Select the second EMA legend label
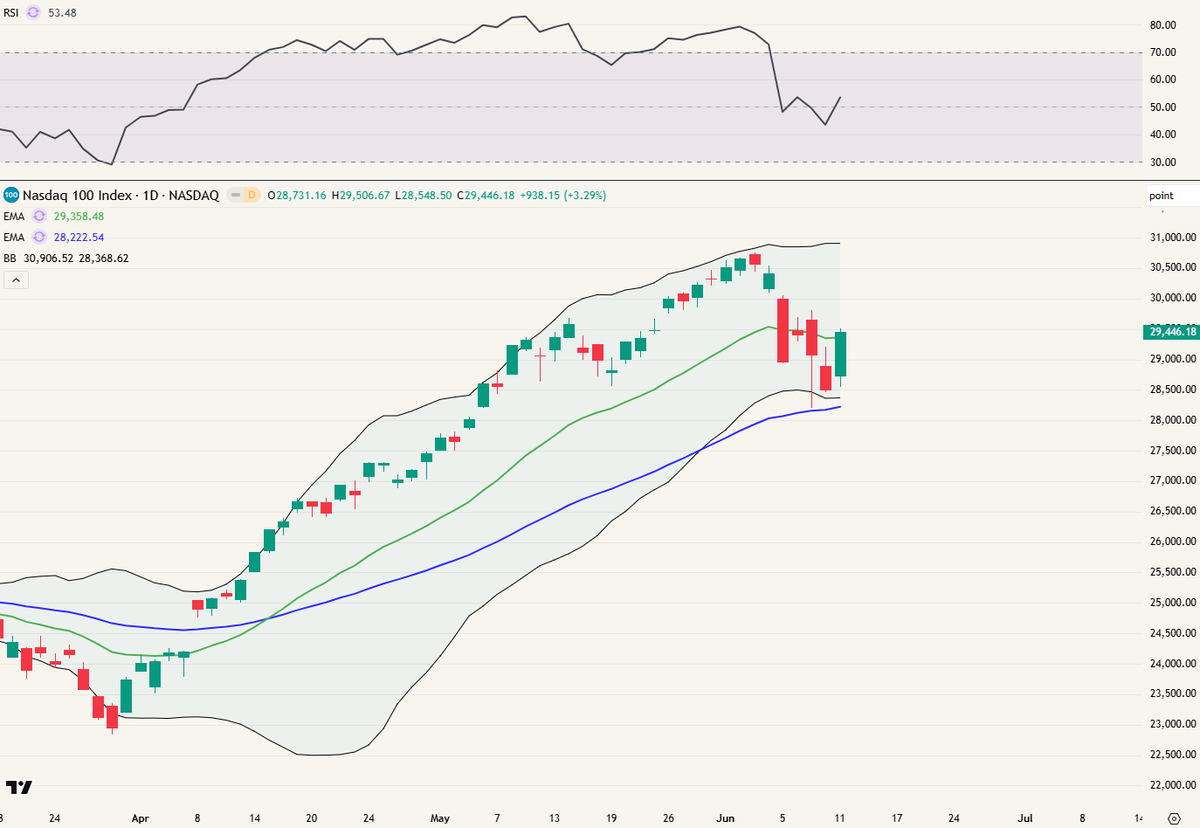 point(14,237)
